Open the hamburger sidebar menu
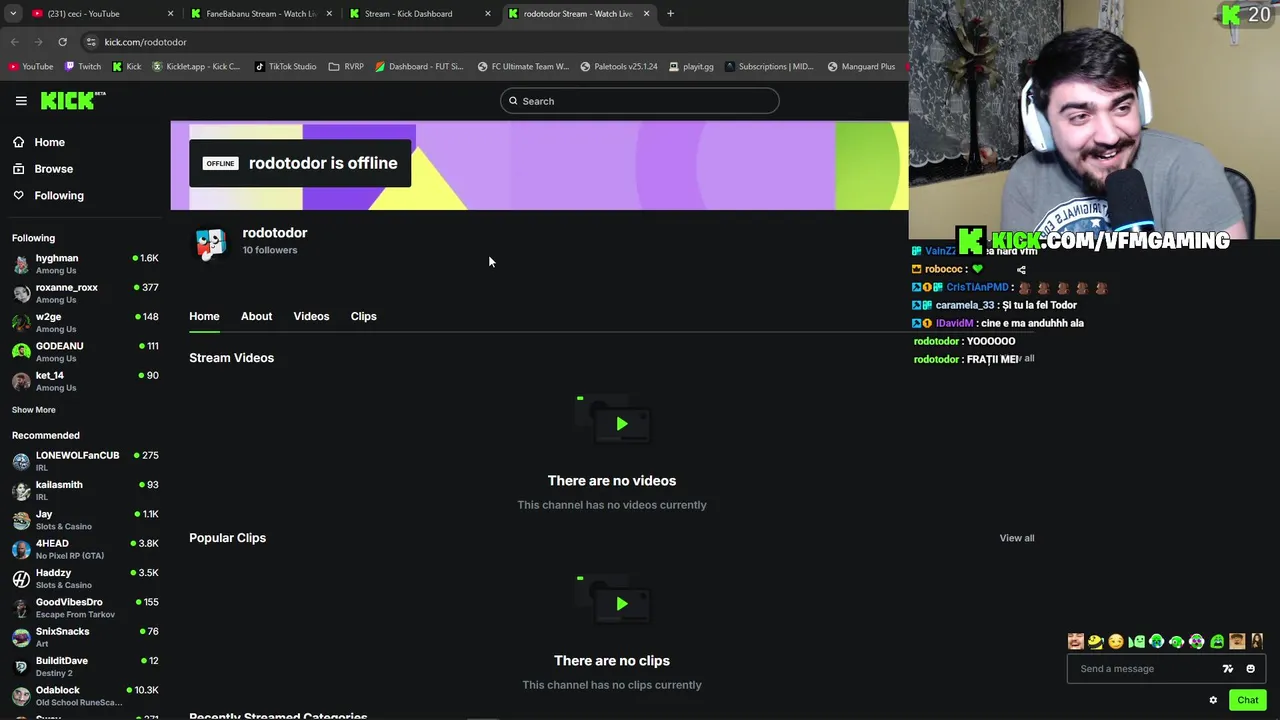This screenshot has width=1280, height=720. 21,101
